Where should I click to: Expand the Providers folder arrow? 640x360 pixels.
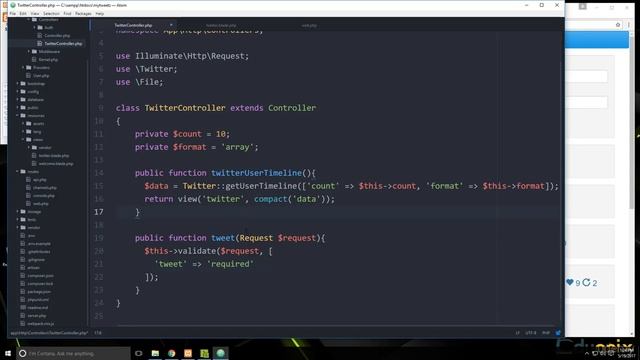click(x=23, y=67)
